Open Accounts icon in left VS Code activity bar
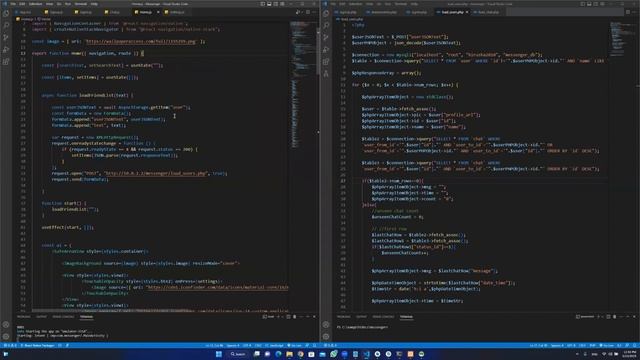Screen dimensions: 640x360 [x=6, y=325]
